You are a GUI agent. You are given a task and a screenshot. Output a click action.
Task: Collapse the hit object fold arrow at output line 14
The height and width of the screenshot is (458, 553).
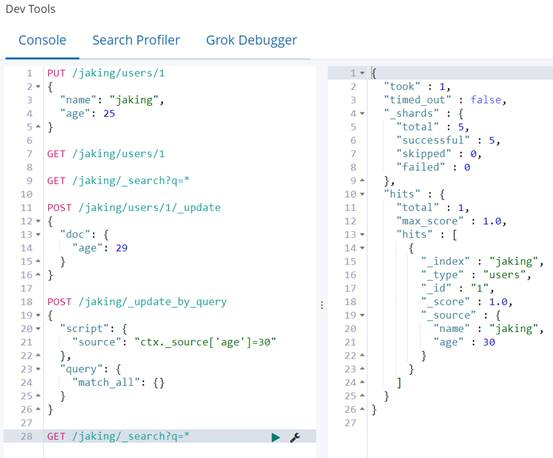point(362,248)
